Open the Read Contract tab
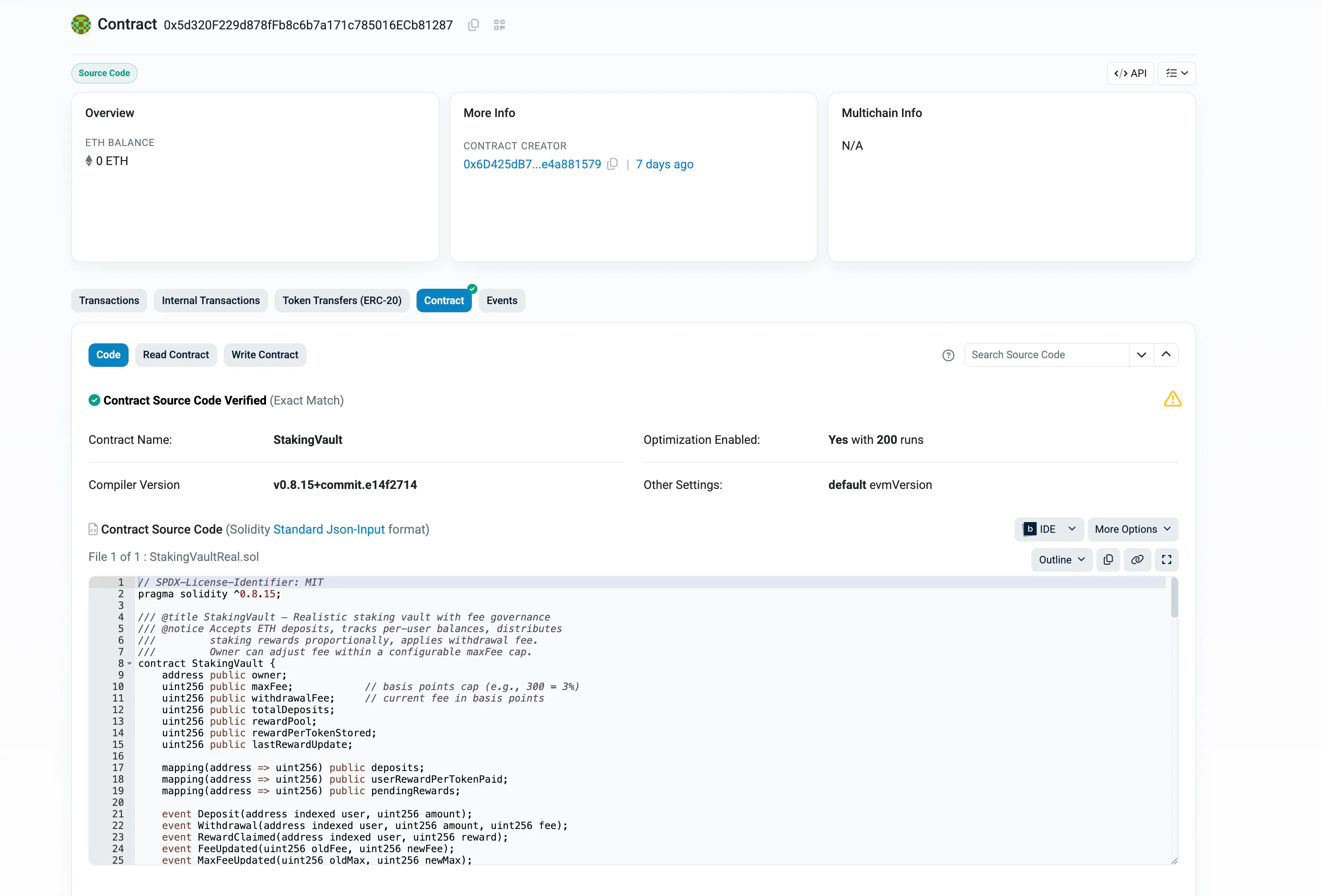This screenshot has height=896, width=1321. pyautogui.click(x=176, y=355)
